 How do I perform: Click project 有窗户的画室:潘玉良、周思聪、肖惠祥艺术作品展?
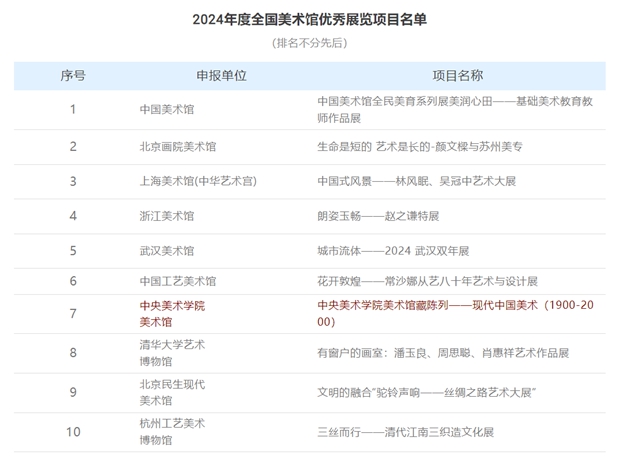click(443, 353)
